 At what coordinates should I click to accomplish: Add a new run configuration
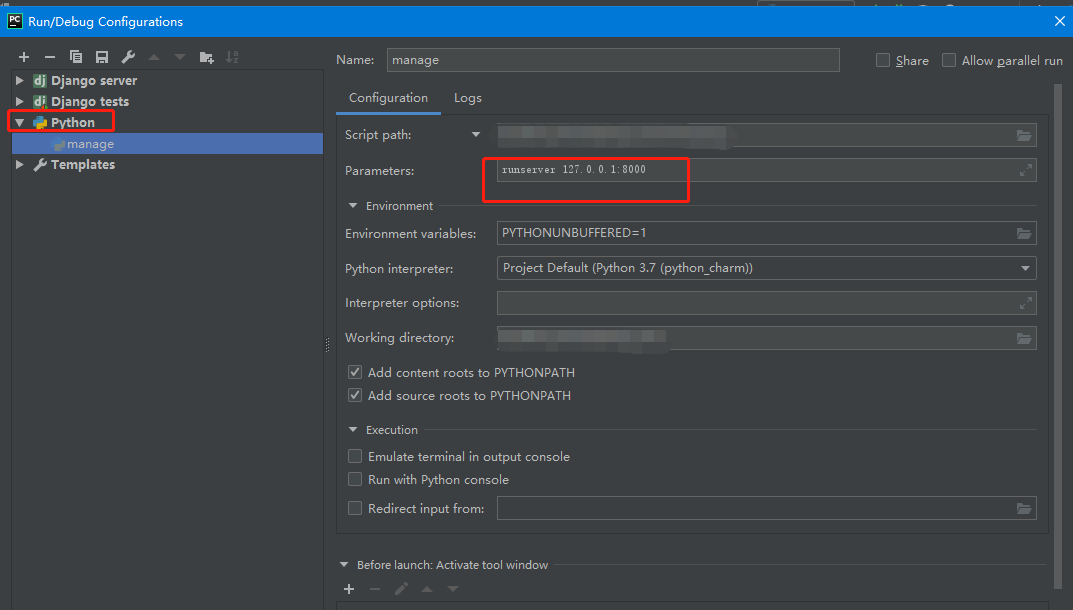pyautogui.click(x=24, y=57)
